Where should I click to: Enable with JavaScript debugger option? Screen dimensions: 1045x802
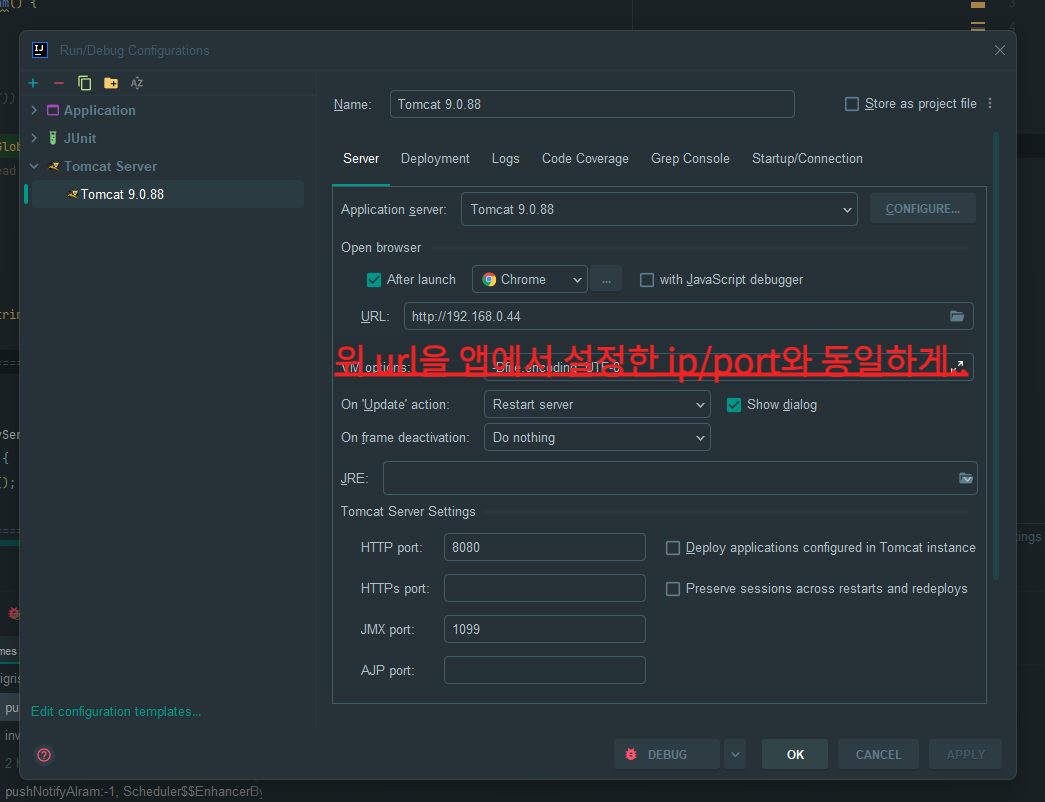(x=646, y=279)
